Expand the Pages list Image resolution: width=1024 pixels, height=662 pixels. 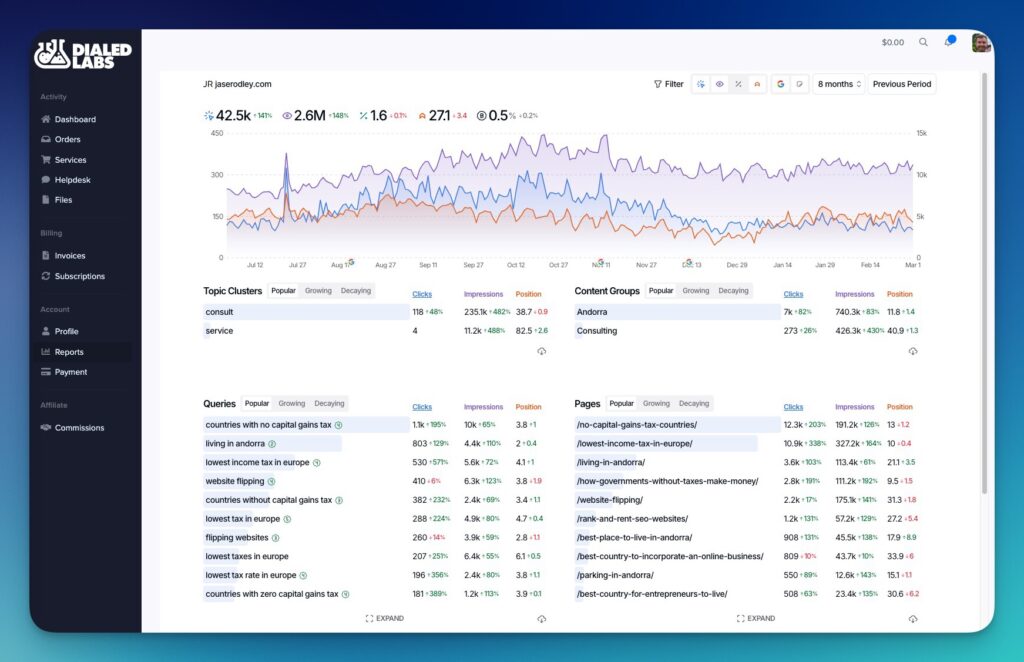point(756,618)
